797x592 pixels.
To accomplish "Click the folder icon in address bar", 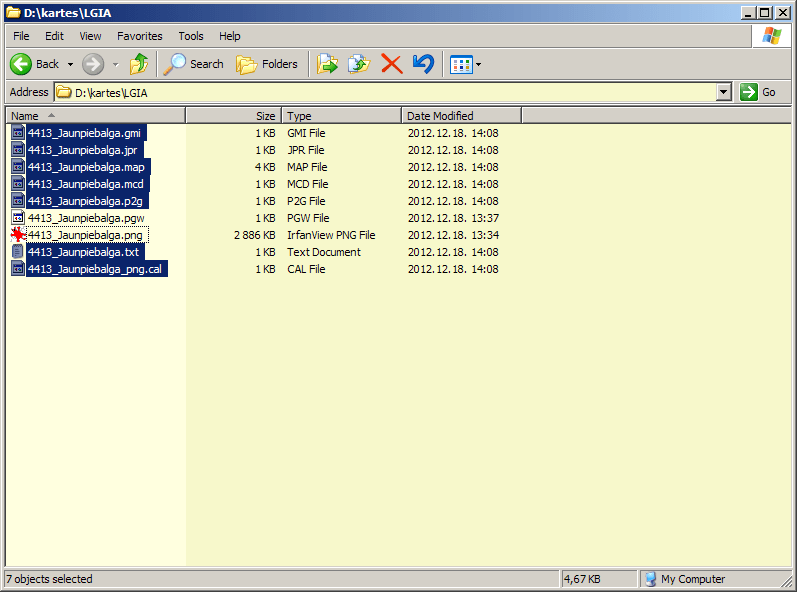I will point(64,92).
